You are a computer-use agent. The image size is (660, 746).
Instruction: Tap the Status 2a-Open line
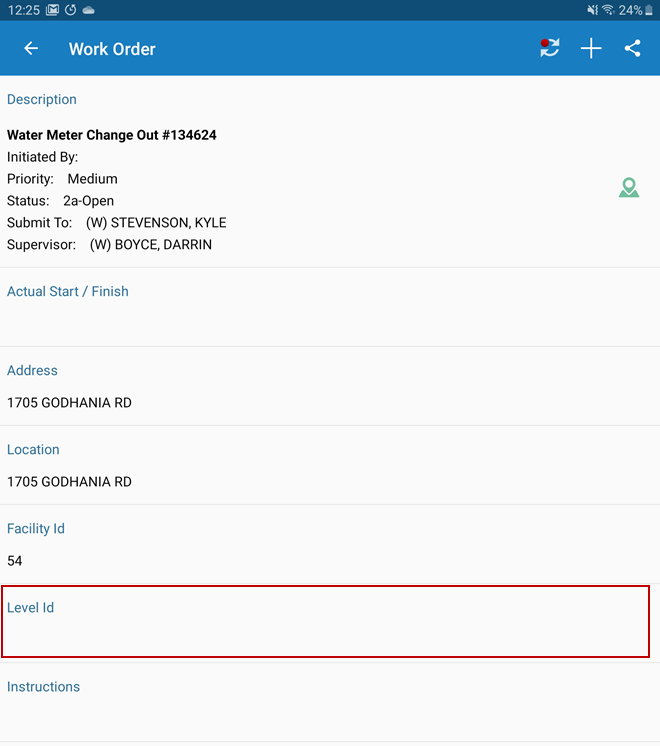click(60, 201)
